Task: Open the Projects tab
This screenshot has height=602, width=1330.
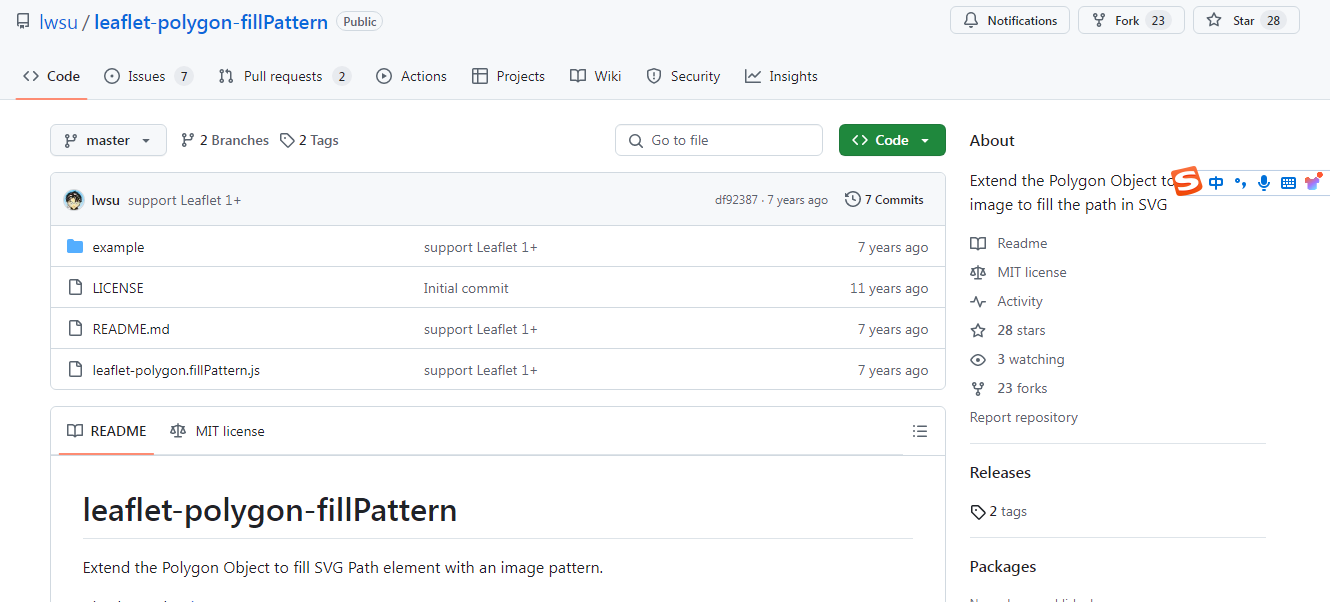Action: coord(508,76)
